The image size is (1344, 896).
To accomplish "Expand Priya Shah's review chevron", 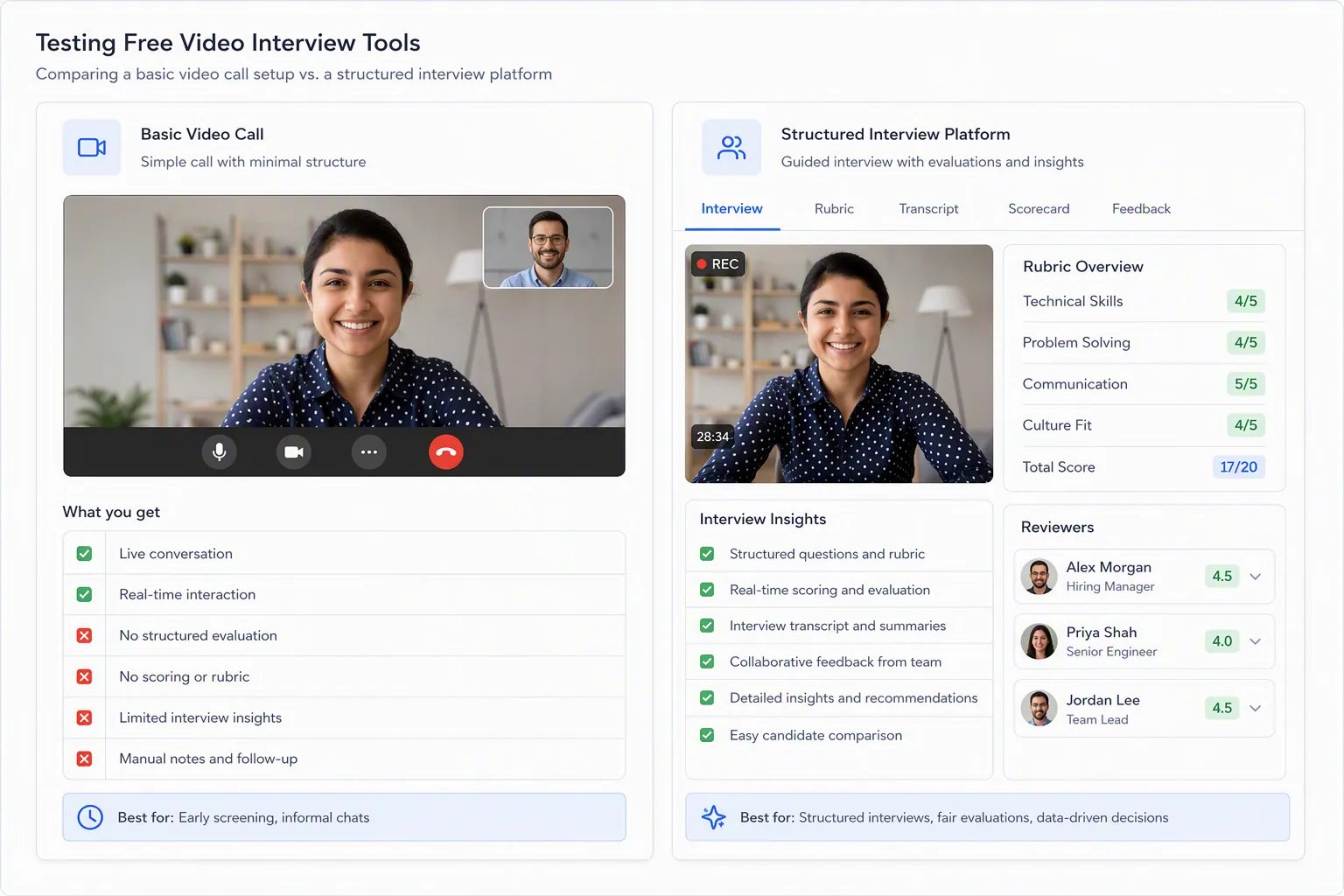I will [x=1256, y=641].
